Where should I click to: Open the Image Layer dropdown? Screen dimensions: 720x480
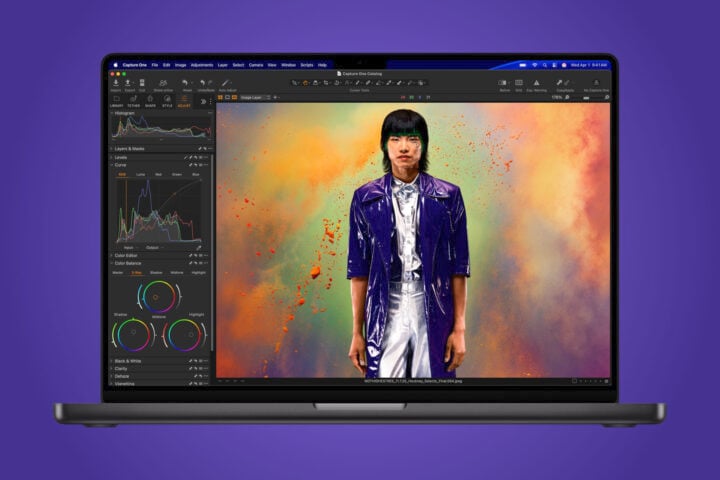[255, 97]
